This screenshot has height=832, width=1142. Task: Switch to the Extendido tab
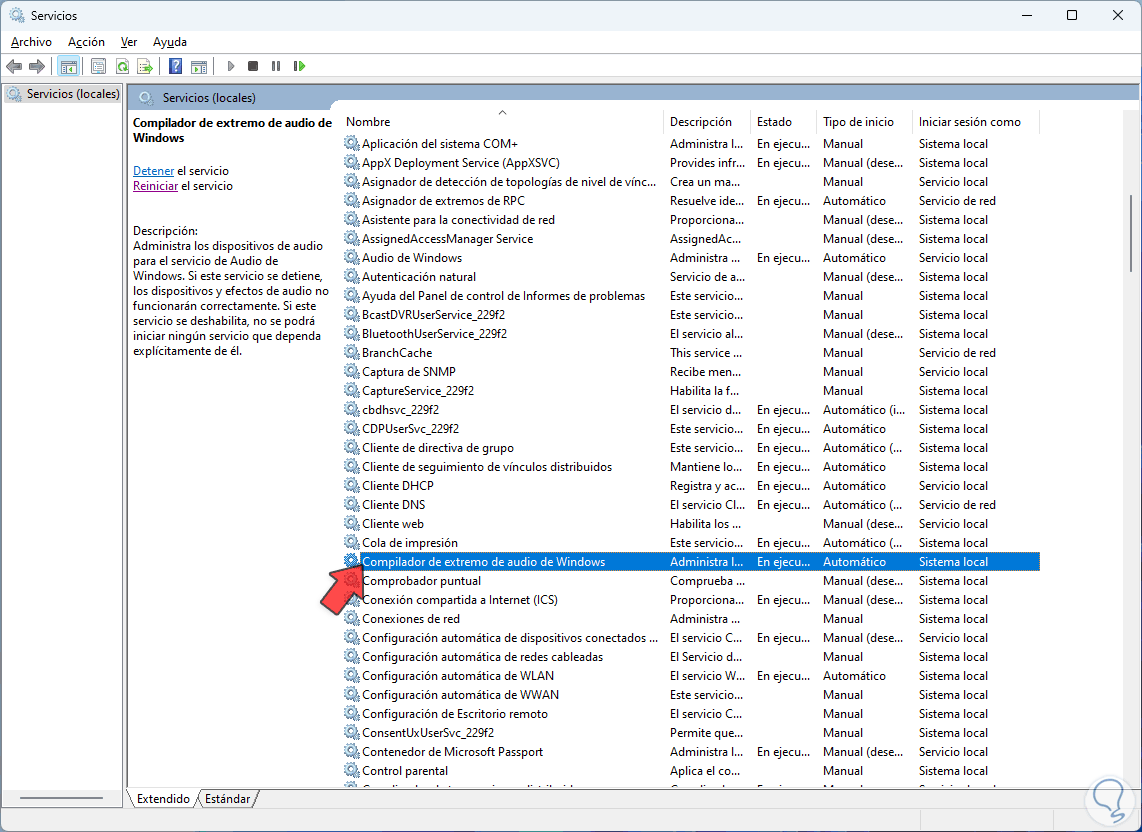click(163, 798)
